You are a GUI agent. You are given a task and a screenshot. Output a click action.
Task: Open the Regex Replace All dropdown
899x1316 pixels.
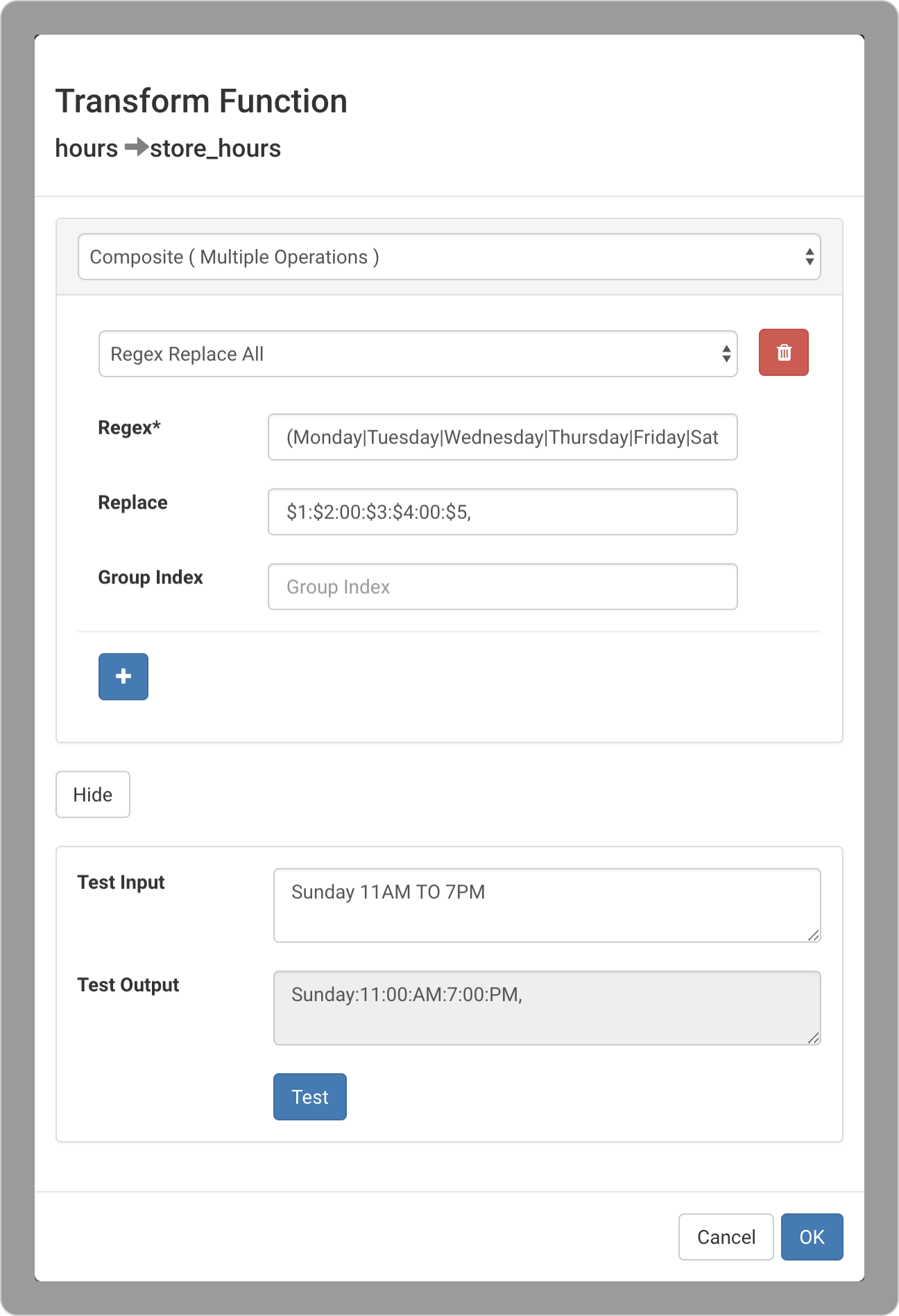point(418,354)
